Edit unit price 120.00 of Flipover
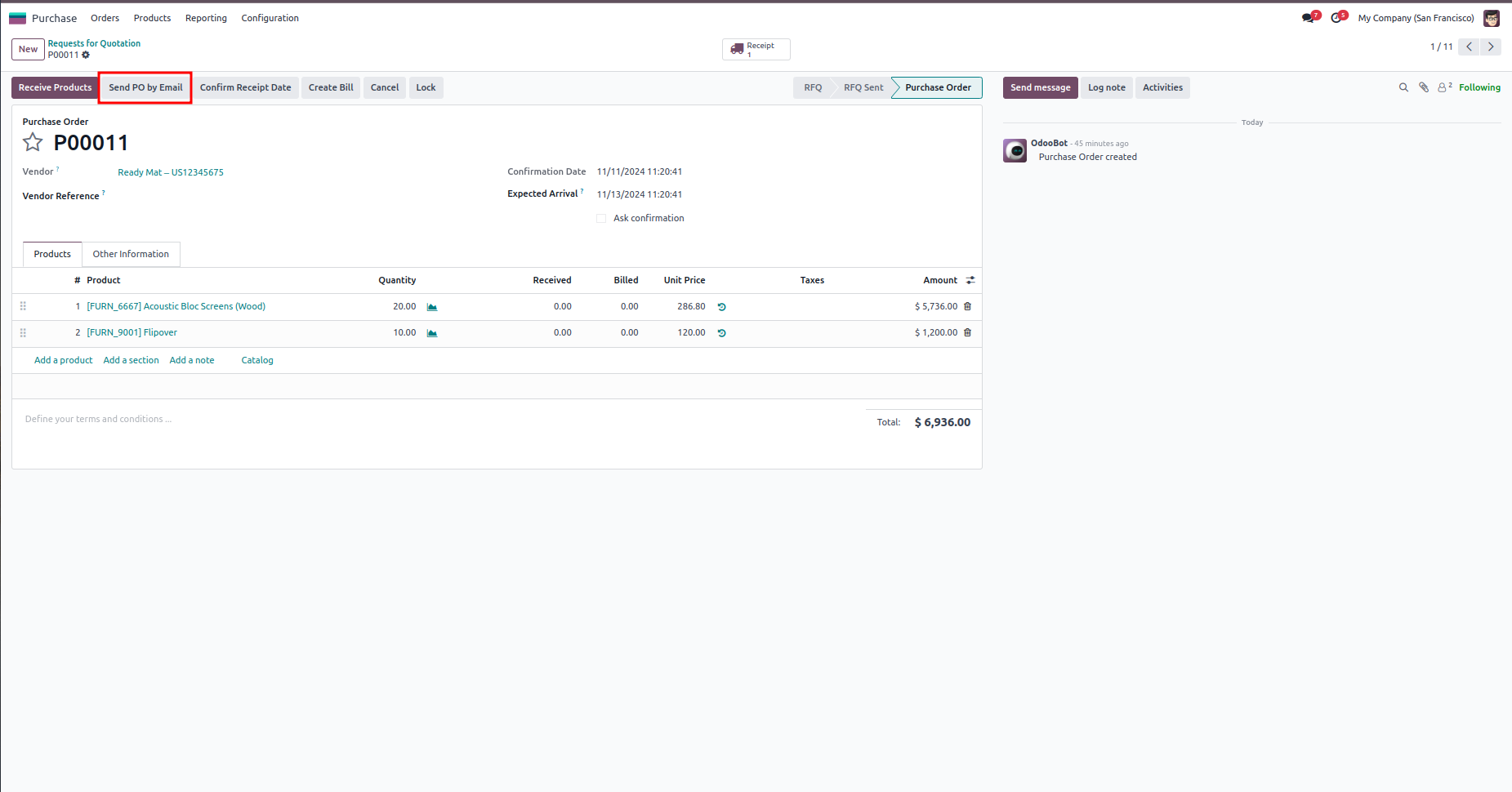The width and height of the screenshot is (1512, 792). click(x=691, y=332)
